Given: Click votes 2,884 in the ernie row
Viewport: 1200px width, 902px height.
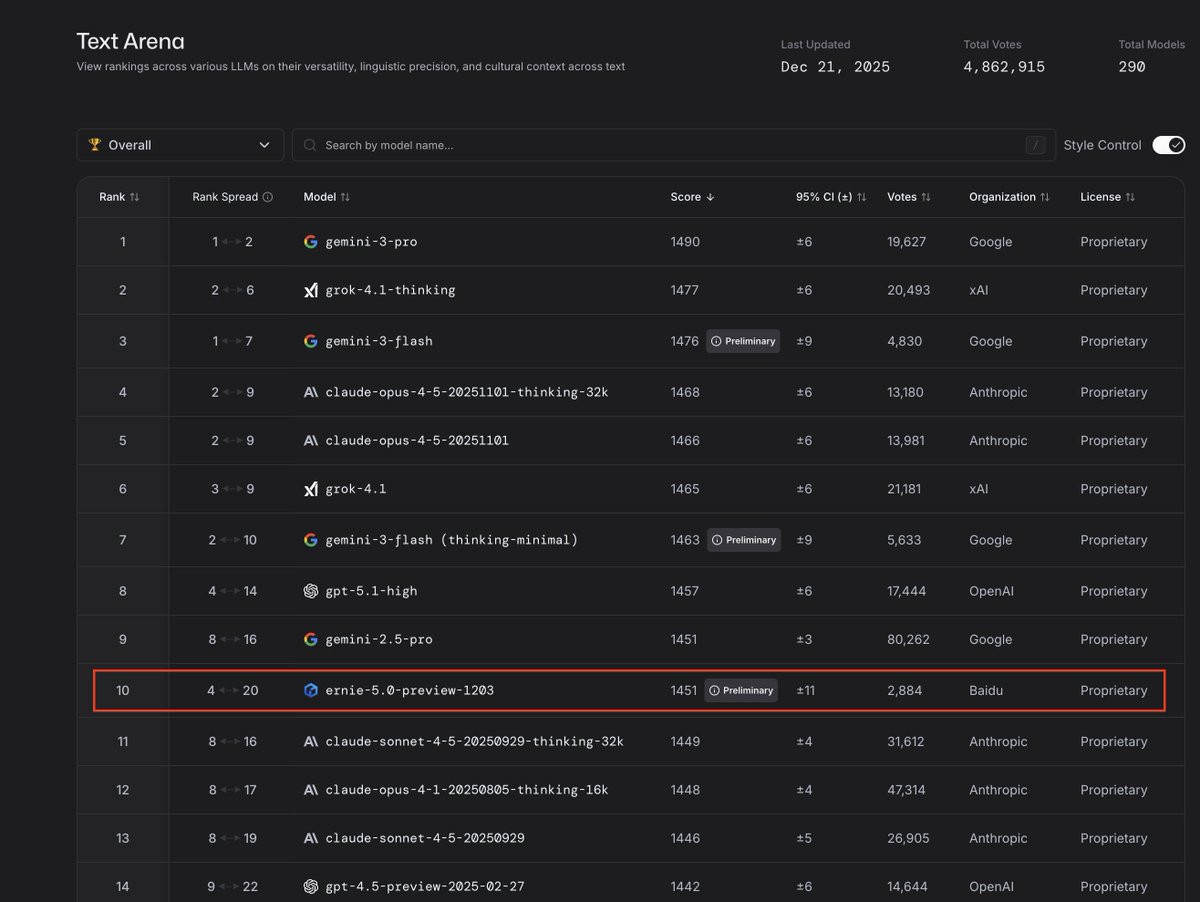Looking at the screenshot, I should coord(905,690).
